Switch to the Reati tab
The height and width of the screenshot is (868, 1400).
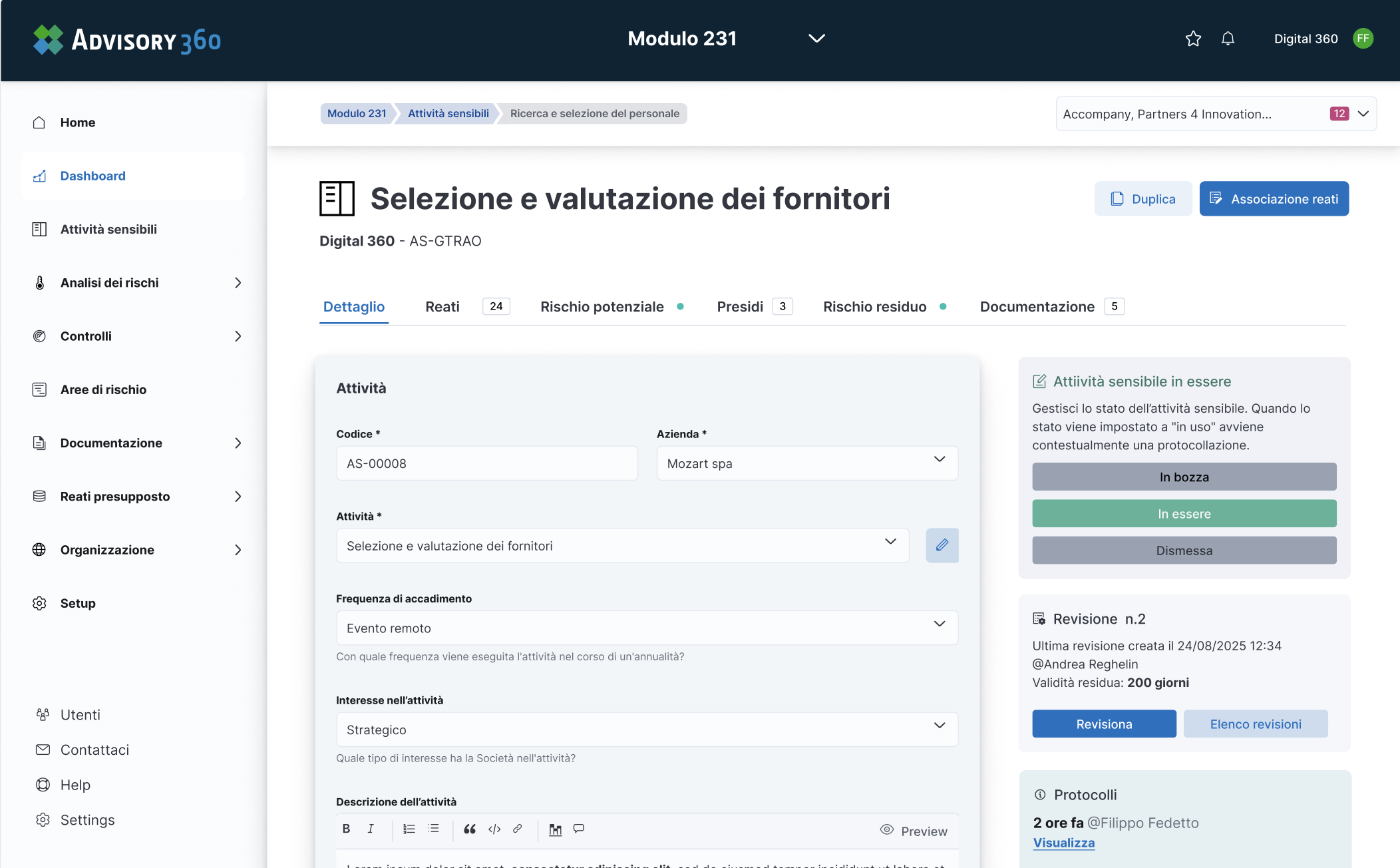click(442, 307)
